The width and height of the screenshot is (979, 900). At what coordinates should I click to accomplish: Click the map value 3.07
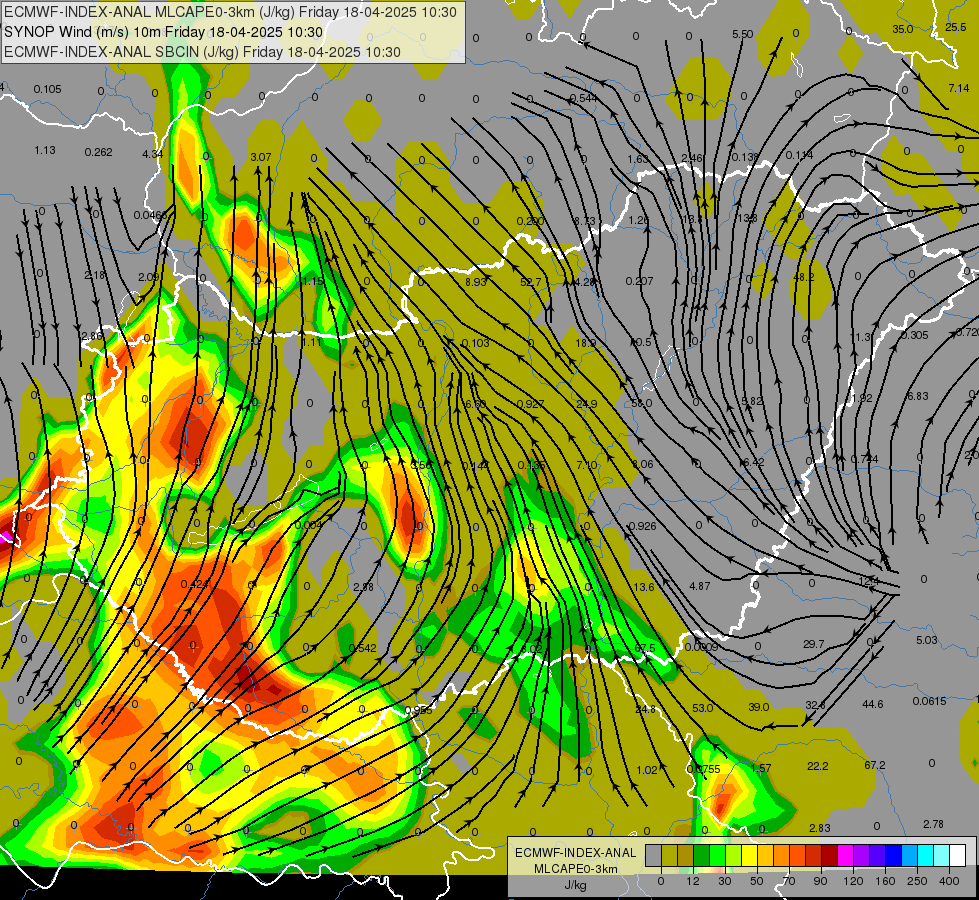[x=260, y=157]
